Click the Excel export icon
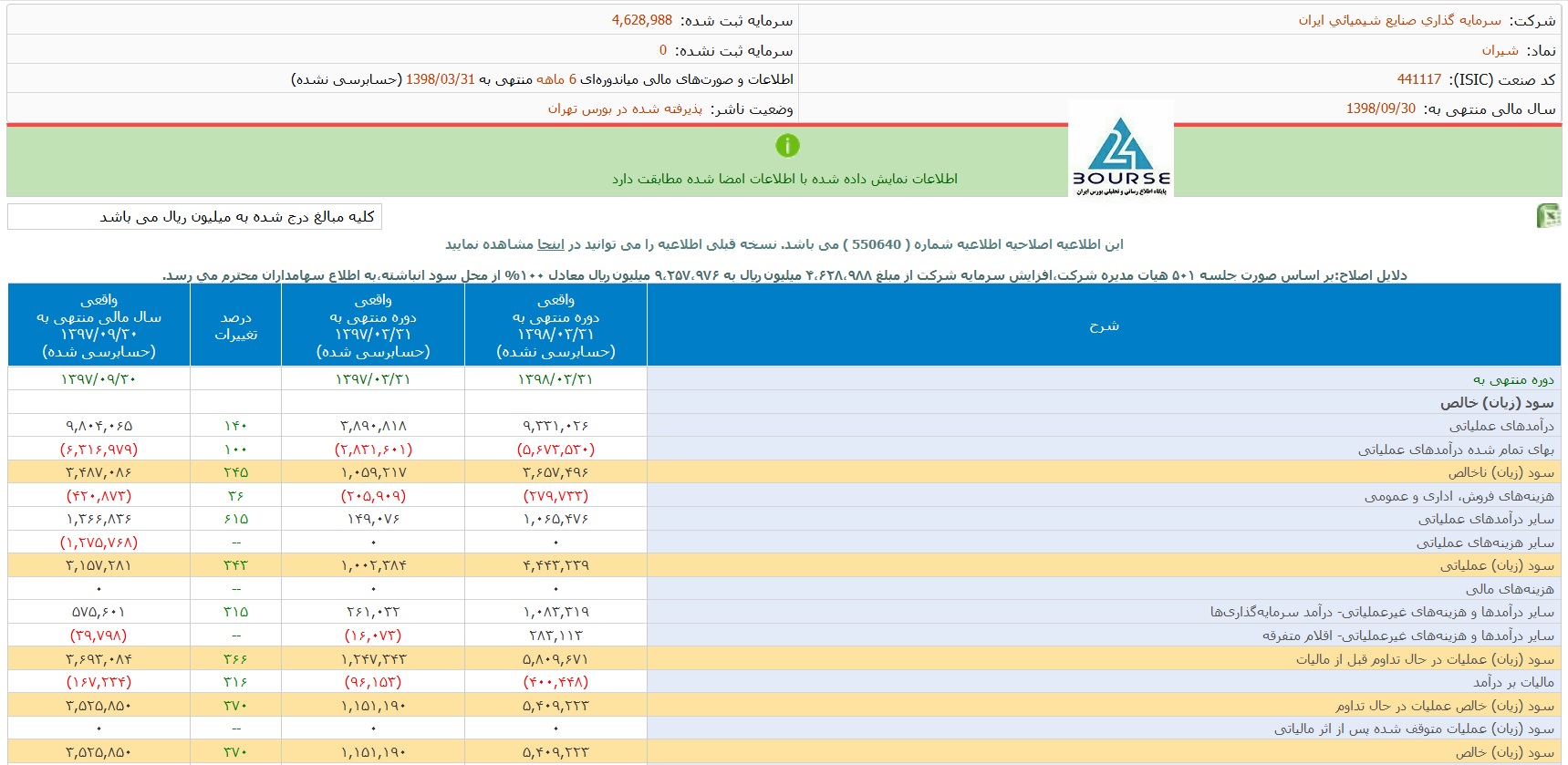 (x=1548, y=216)
